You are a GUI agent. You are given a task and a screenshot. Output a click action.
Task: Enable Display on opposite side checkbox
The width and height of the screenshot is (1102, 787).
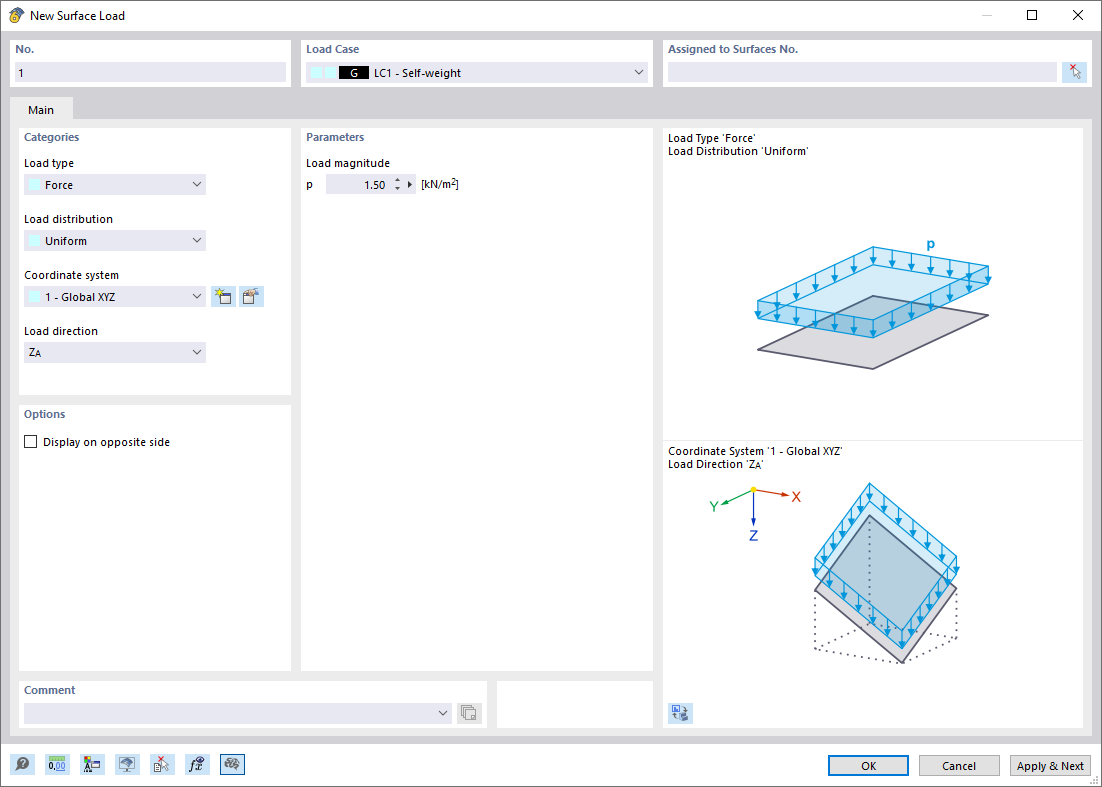tap(31, 442)
